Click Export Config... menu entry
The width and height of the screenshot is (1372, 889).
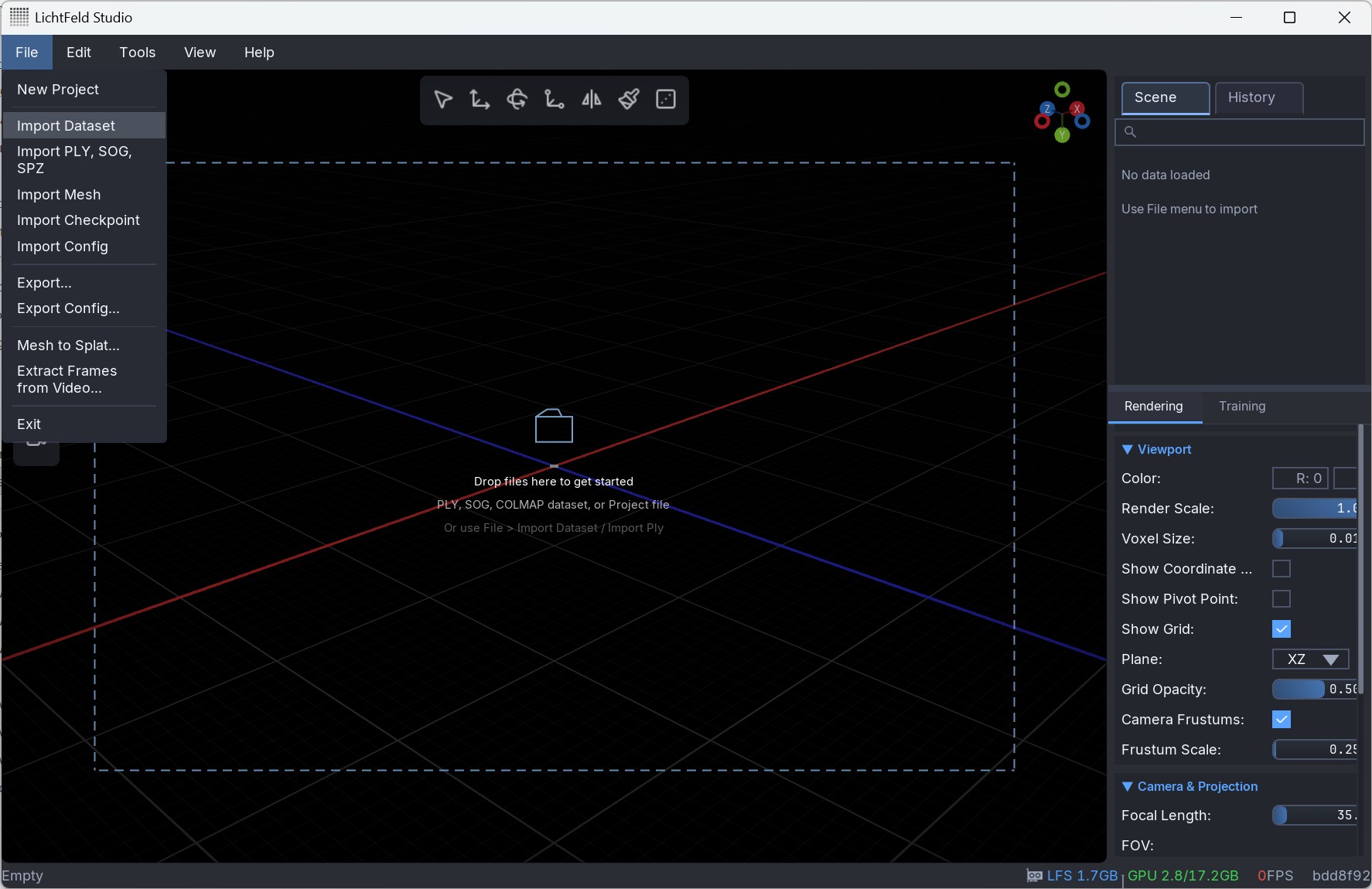68,308
